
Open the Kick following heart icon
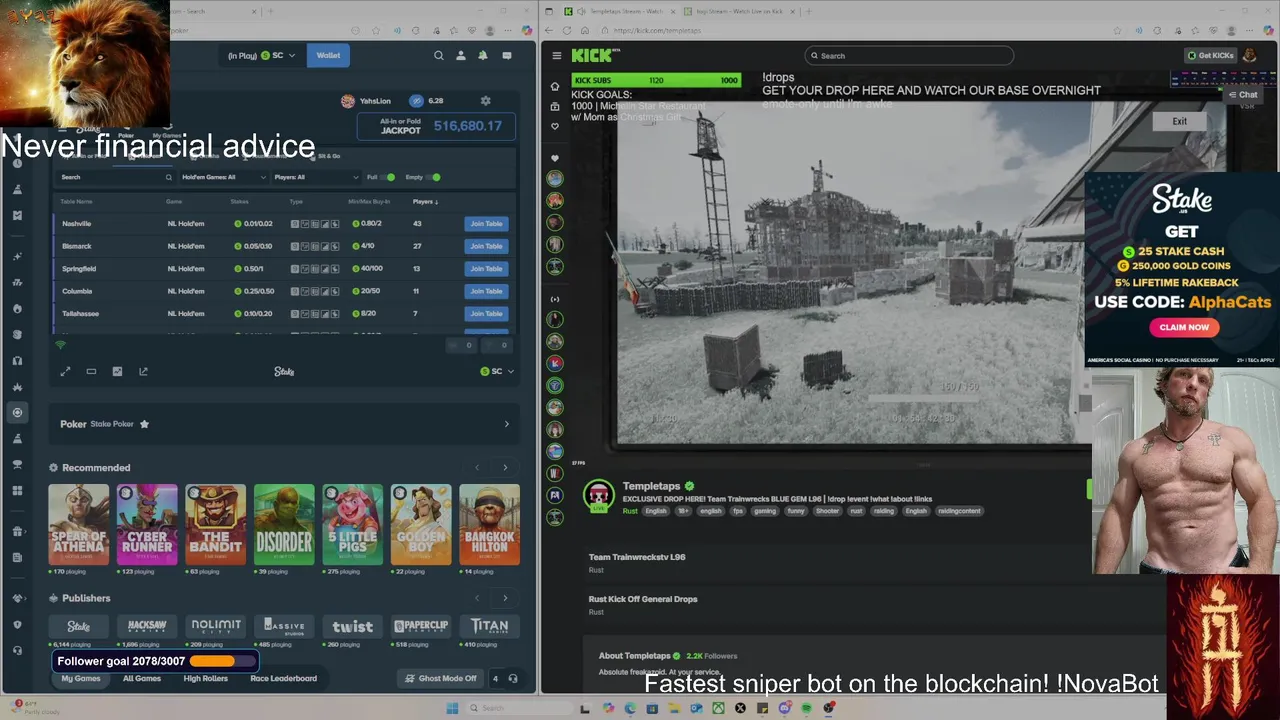click(555, 126)
